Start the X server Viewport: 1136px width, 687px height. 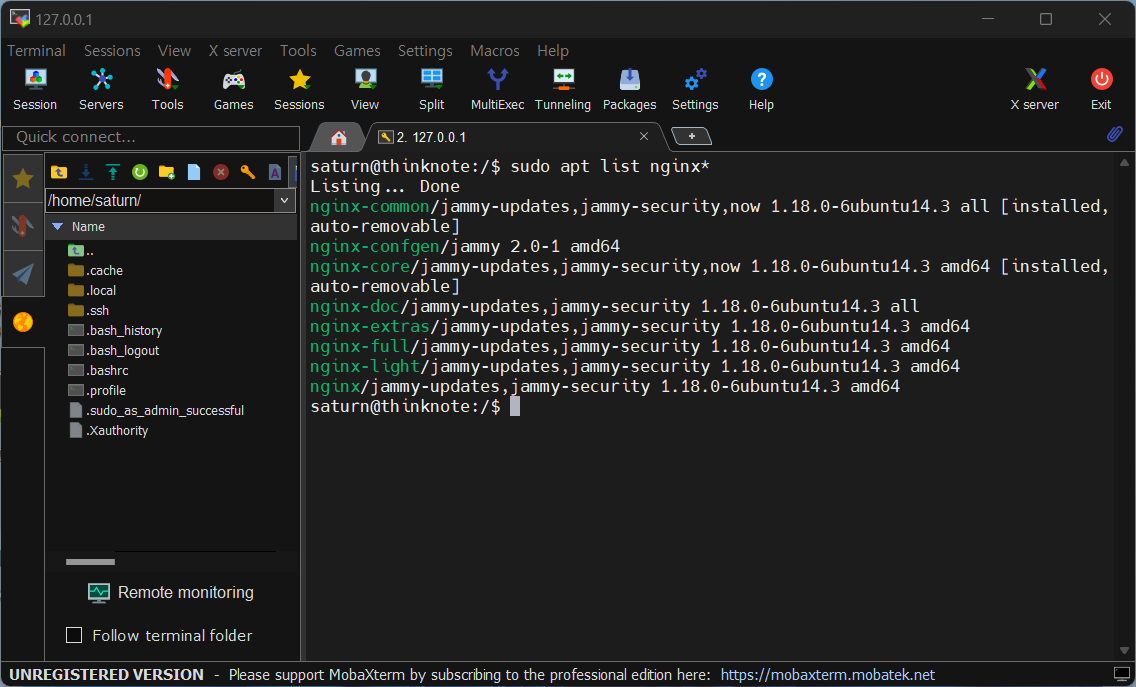click(x=1034, y=88)
